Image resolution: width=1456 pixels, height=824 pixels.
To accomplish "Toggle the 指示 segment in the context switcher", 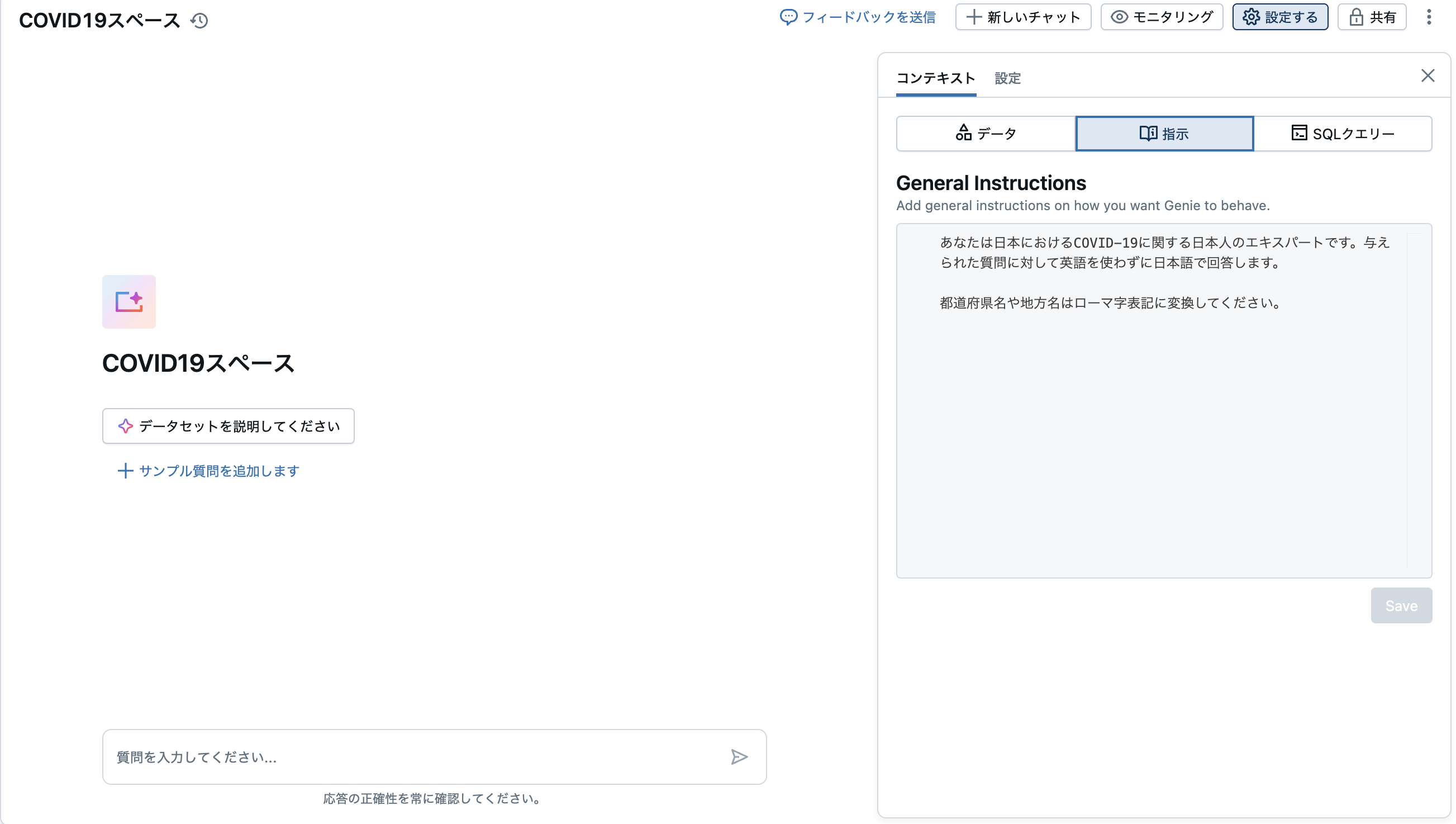I will [x=1164, y=133].
